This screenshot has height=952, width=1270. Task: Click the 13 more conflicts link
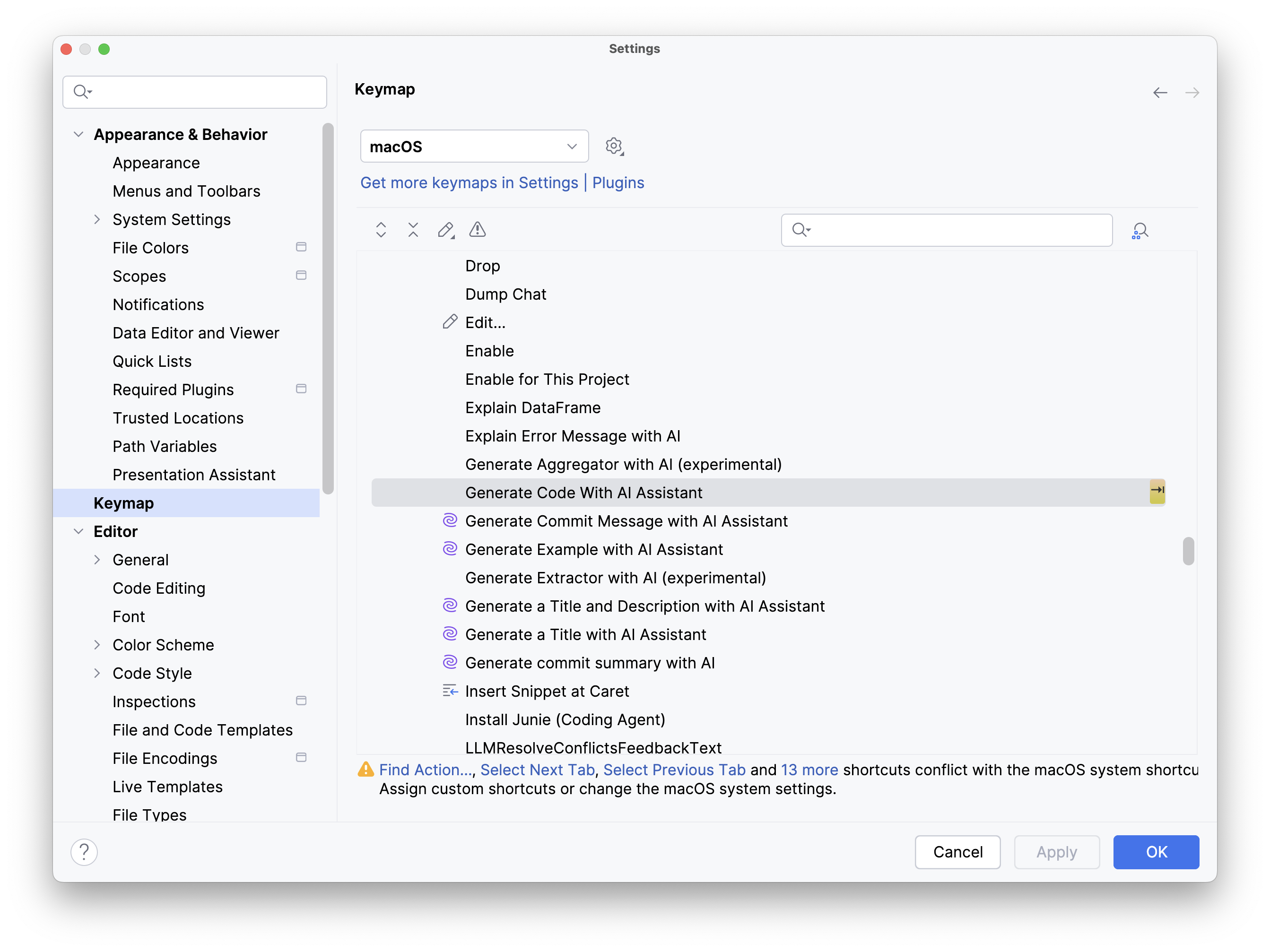coord(809,770)
